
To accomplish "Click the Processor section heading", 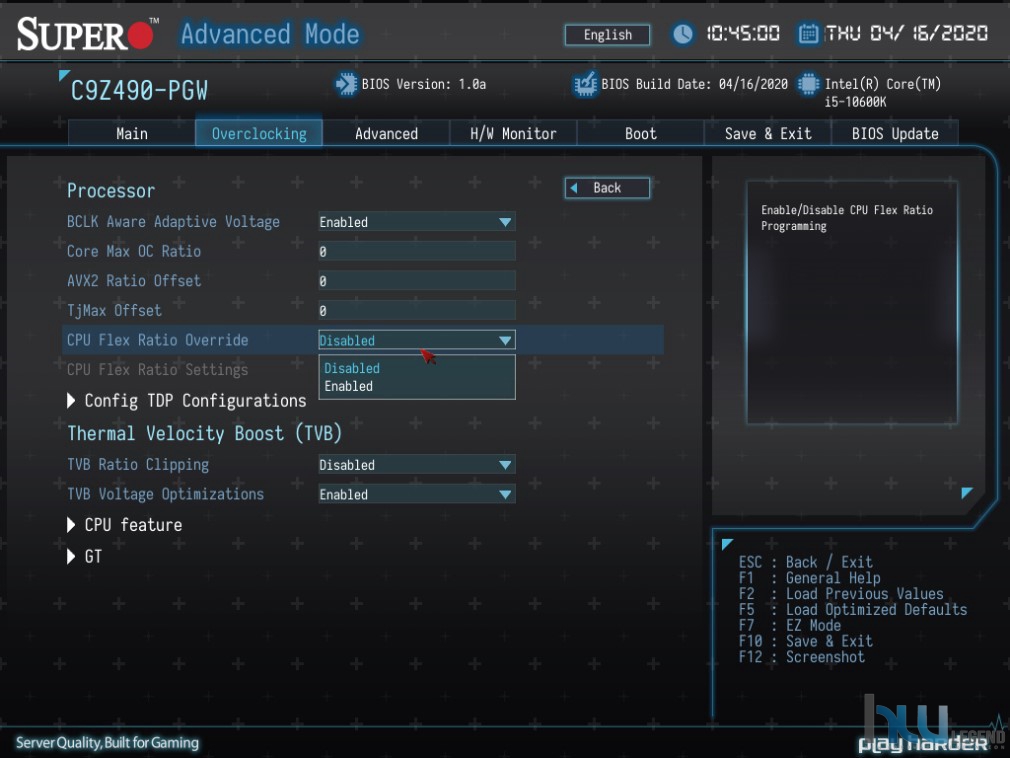I will [x=111, y=191].
